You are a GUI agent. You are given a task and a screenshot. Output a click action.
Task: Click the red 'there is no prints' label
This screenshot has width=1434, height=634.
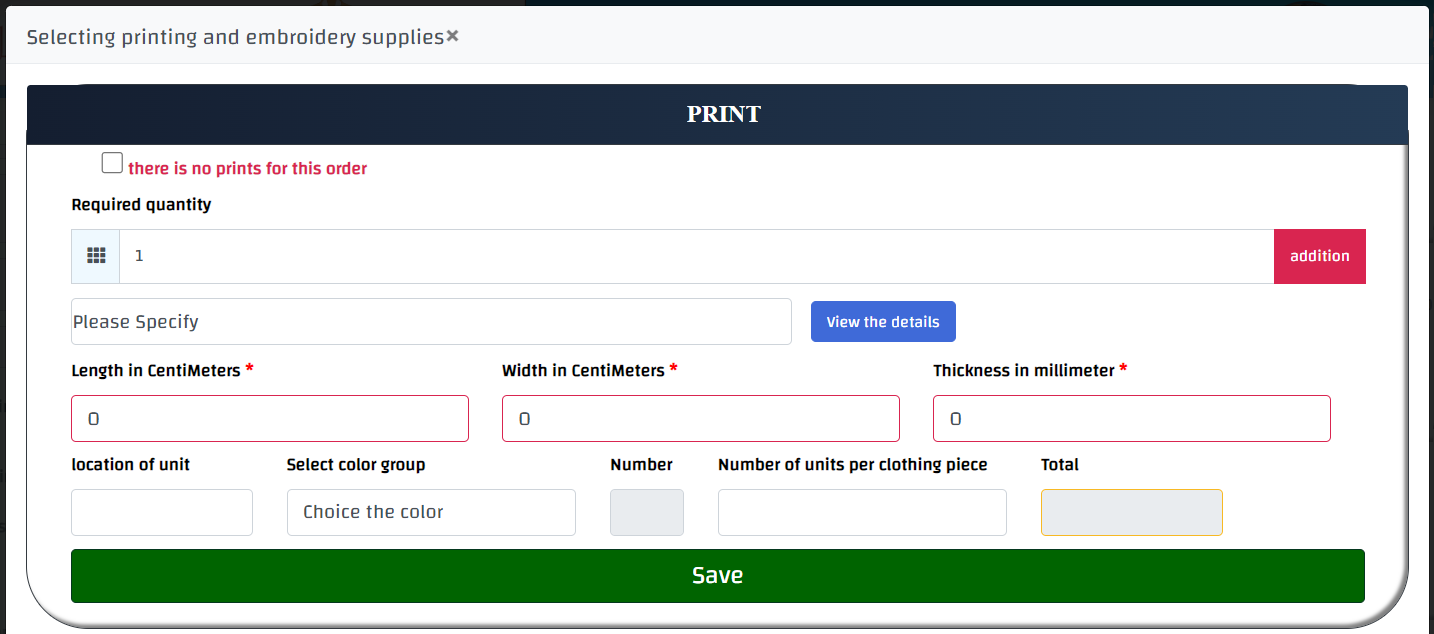[x=247, y=169]
